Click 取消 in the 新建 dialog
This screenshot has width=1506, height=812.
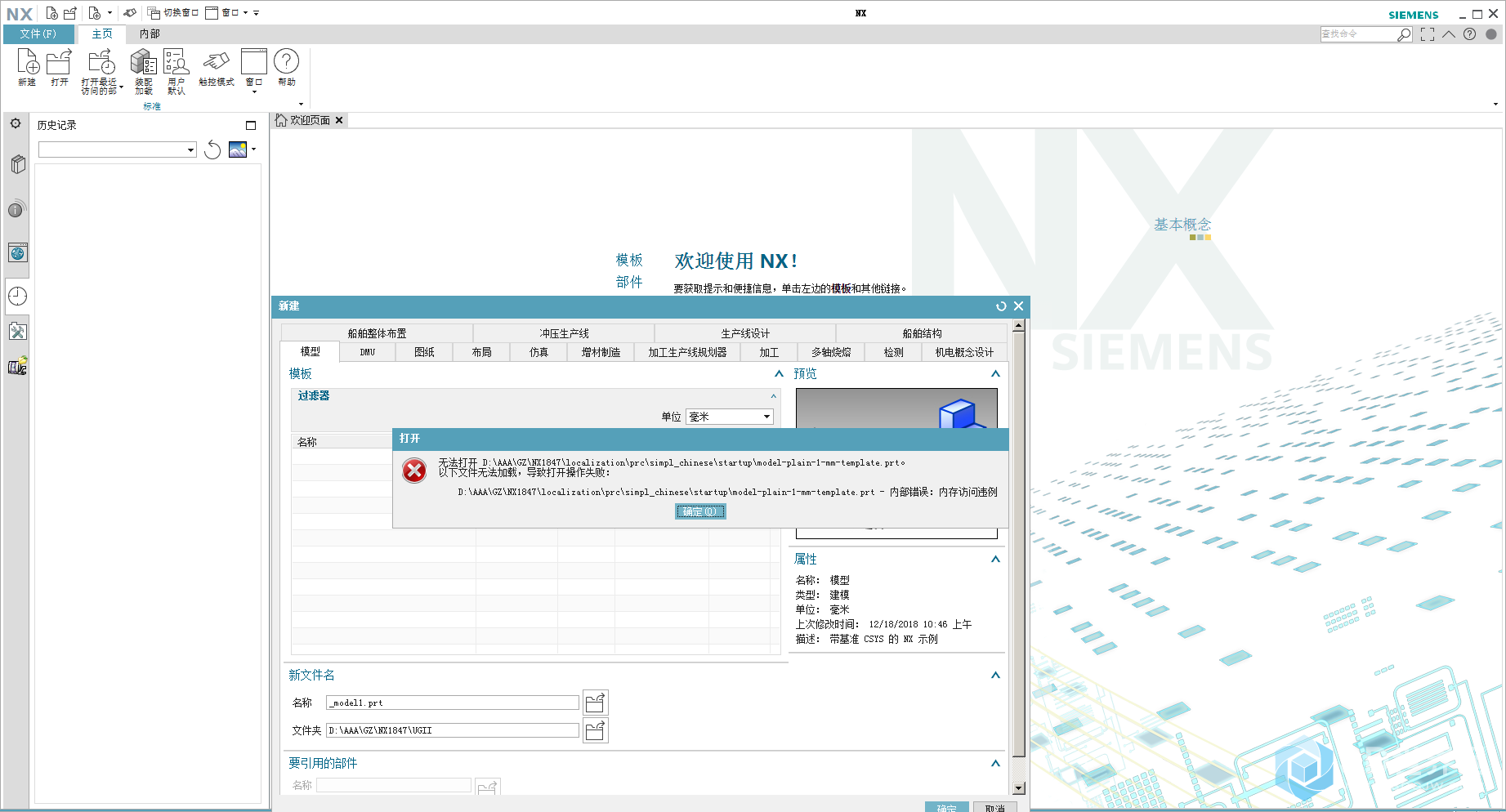[x=994, y=807]
